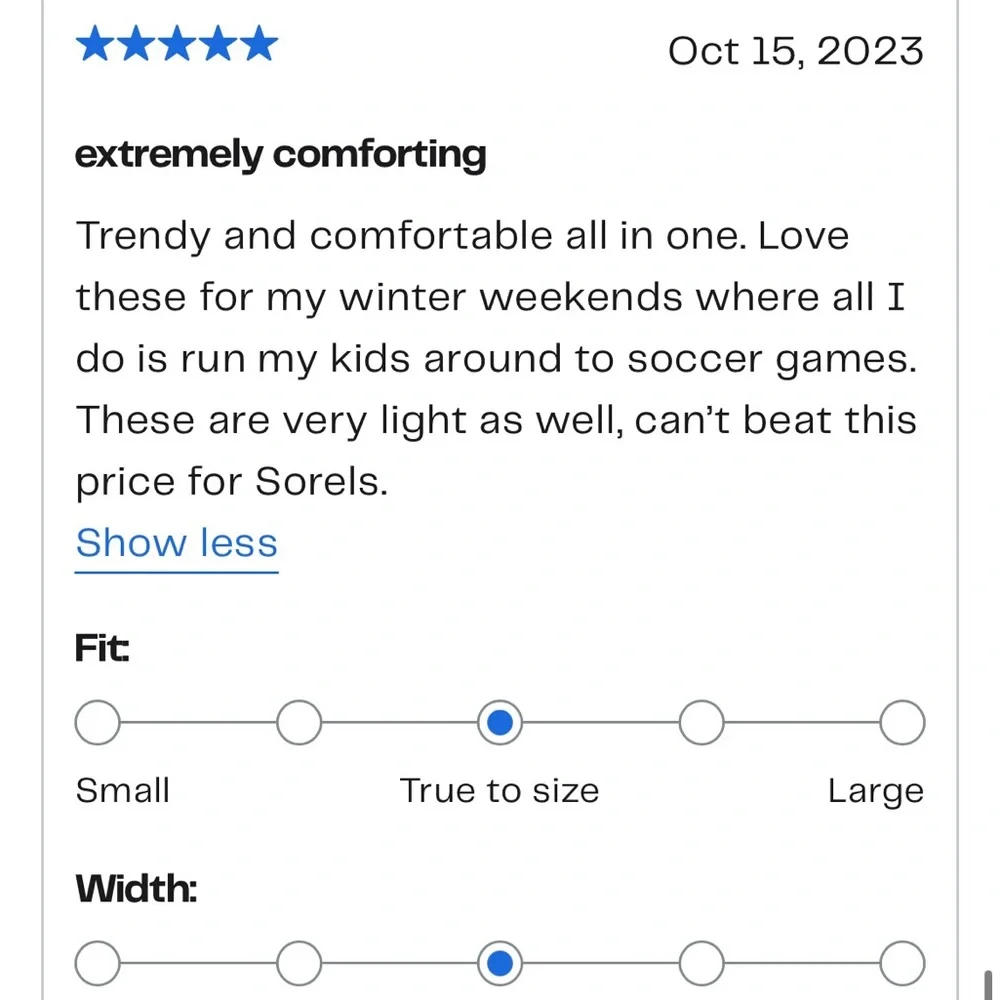Screen dimensions: 1000x1000
Task: Collapse the review using Show less
Action: click(176, 542)
